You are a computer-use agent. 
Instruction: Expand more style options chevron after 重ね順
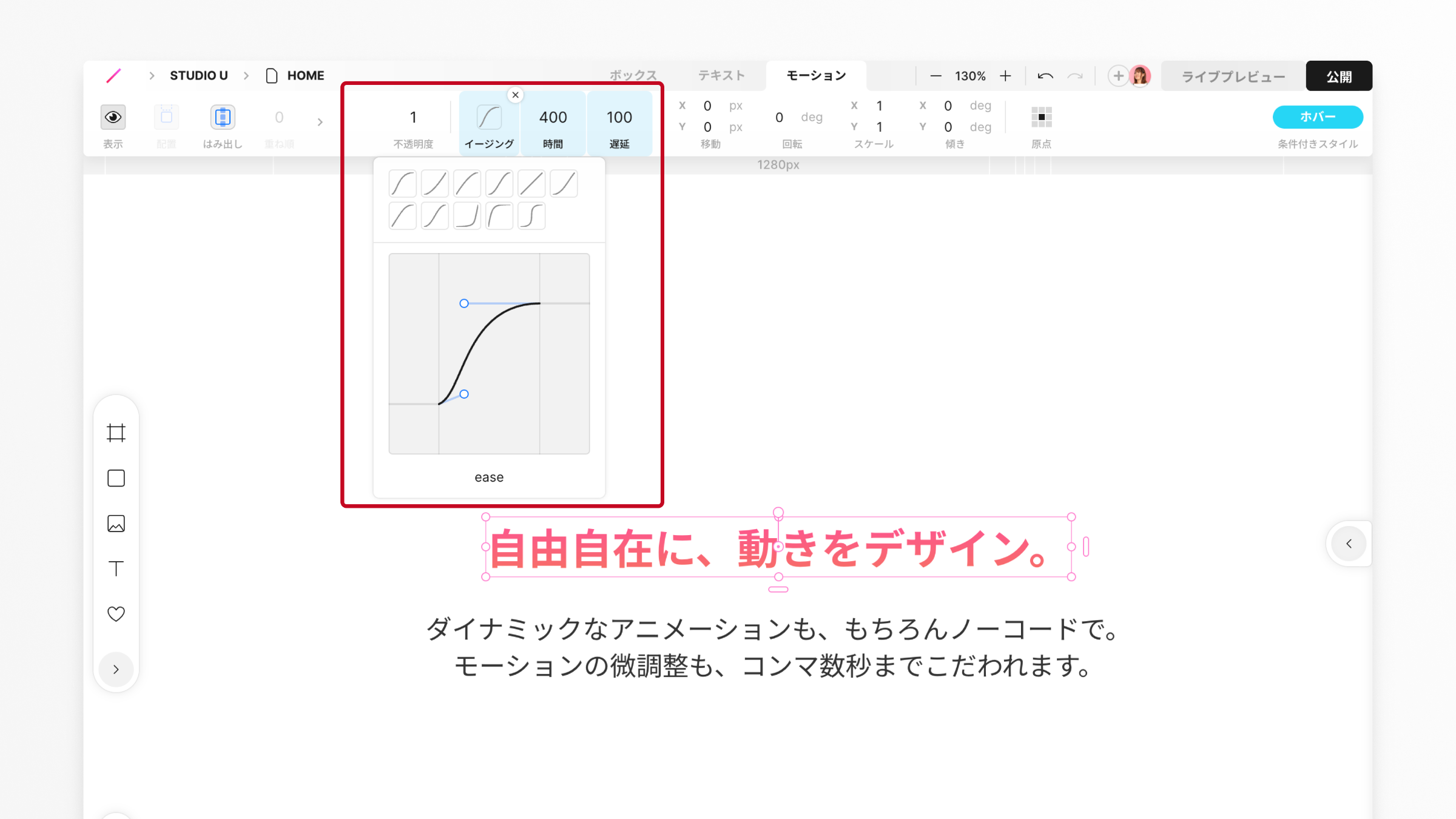click(320, 122)
